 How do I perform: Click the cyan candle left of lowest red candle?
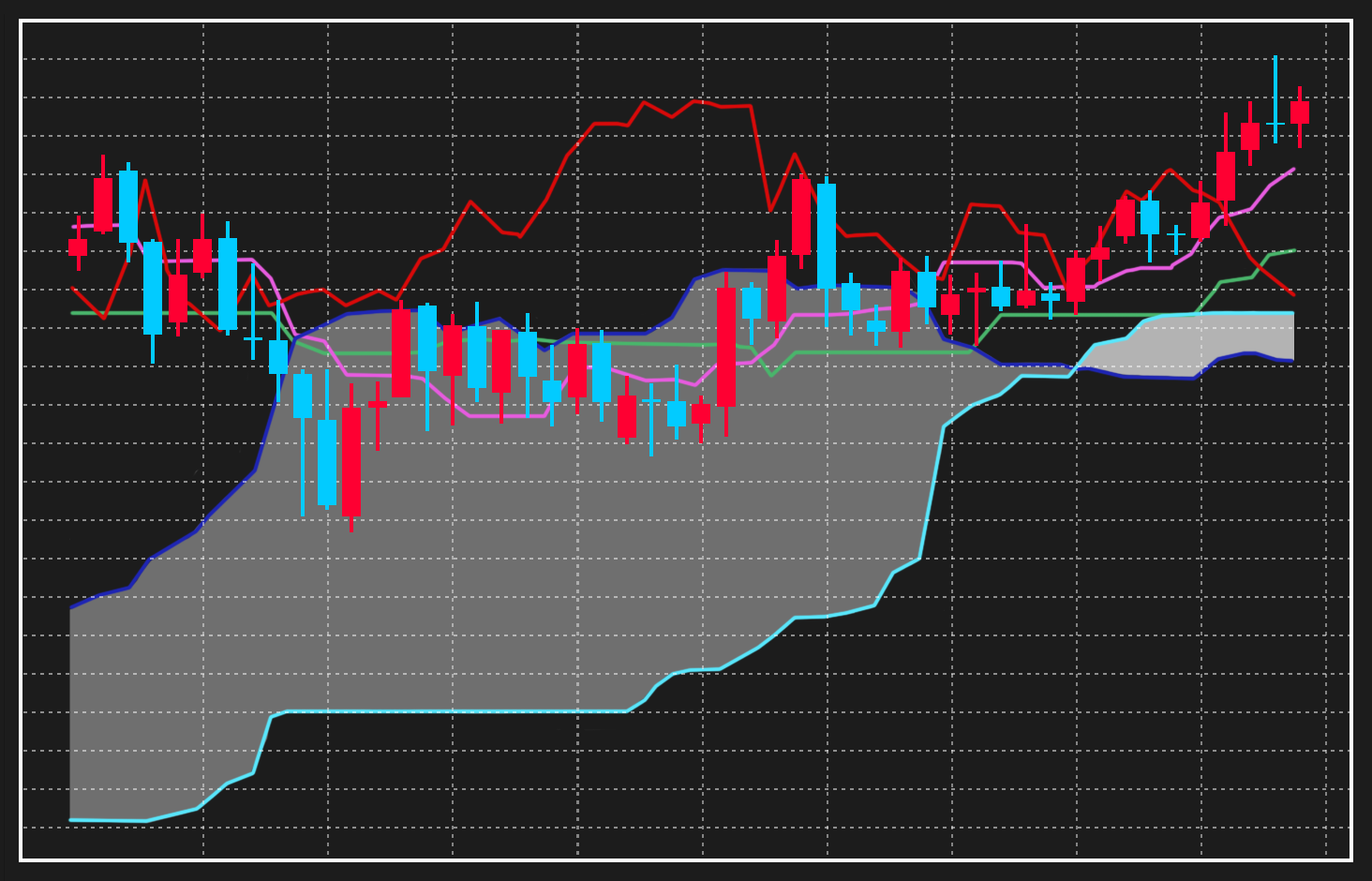coord(327,462)
